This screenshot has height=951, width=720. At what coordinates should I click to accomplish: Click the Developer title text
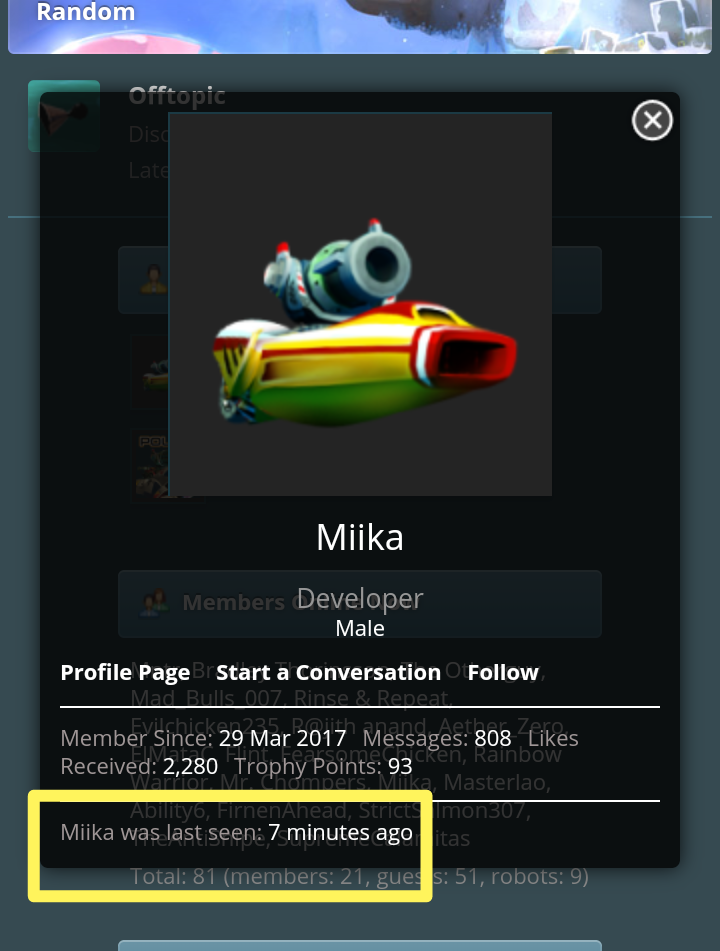360,599
